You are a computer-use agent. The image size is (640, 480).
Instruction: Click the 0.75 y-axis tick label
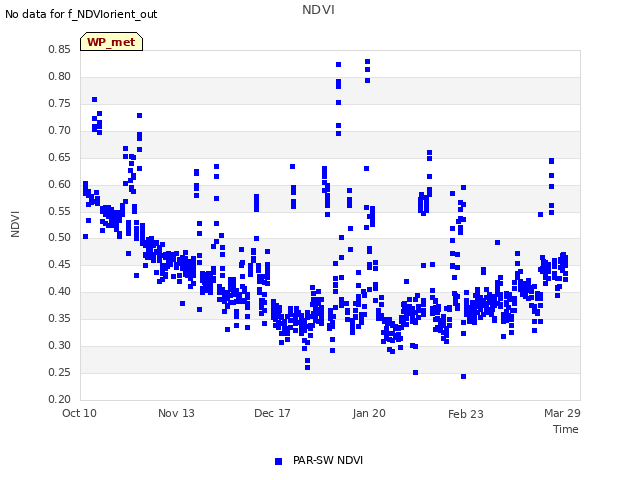[x=60, y=103]
